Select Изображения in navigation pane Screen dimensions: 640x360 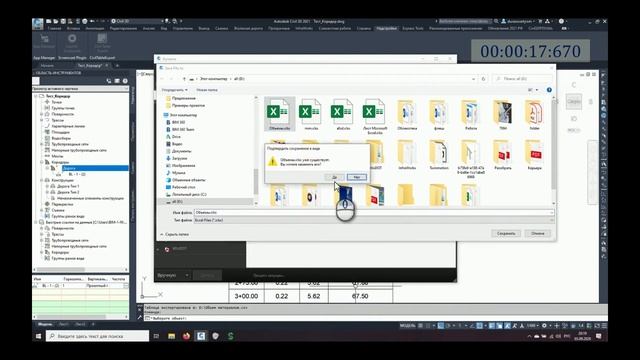coord(180,166)
